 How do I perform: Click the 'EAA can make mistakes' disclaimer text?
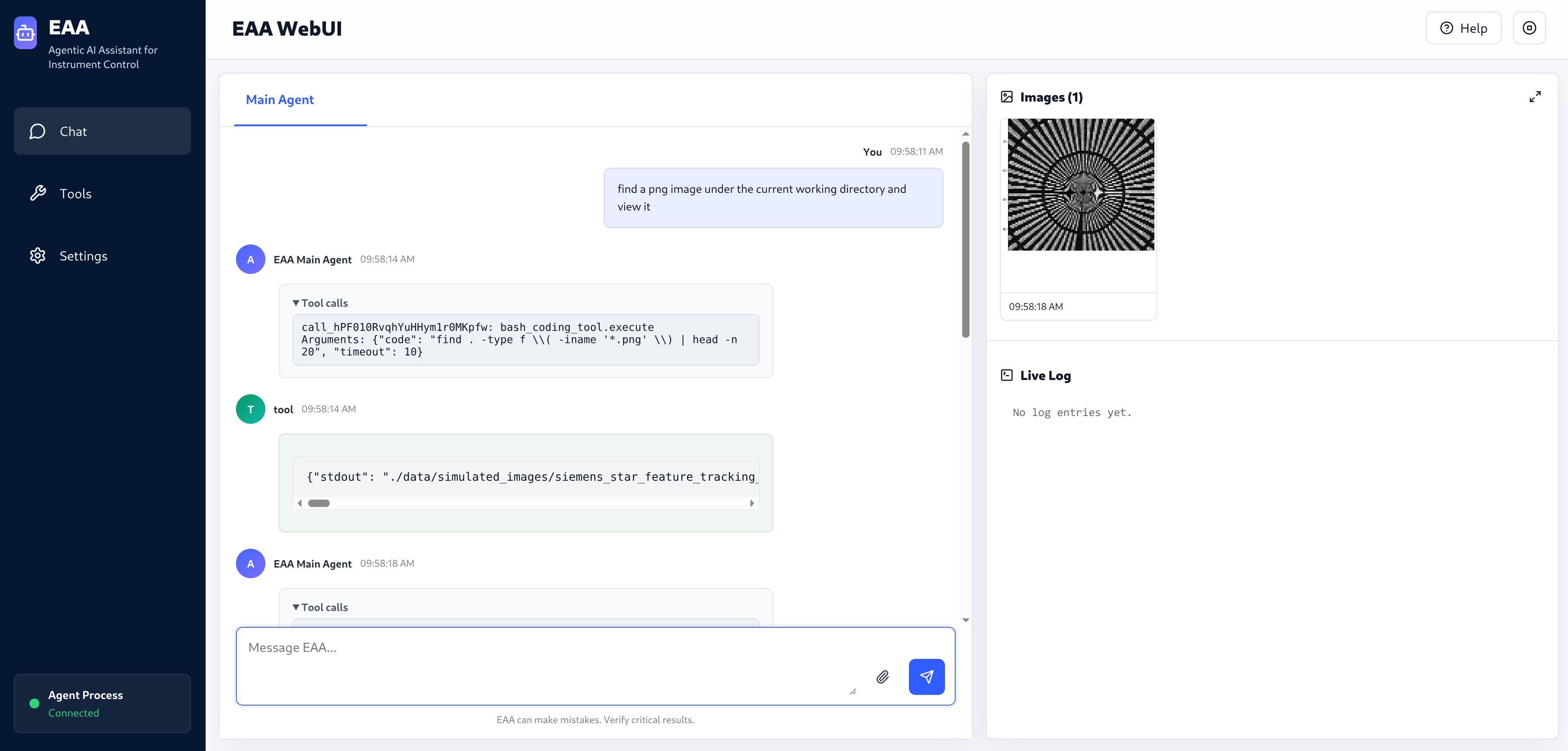pos(595,720)
